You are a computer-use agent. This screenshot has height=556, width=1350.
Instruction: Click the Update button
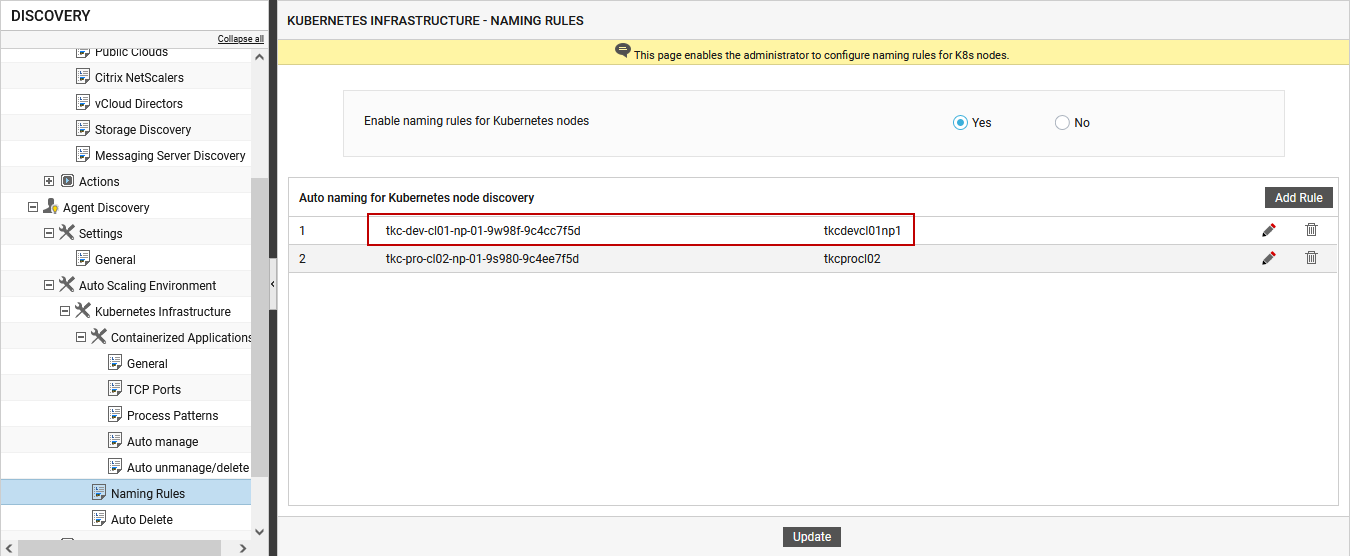(812, 537)
